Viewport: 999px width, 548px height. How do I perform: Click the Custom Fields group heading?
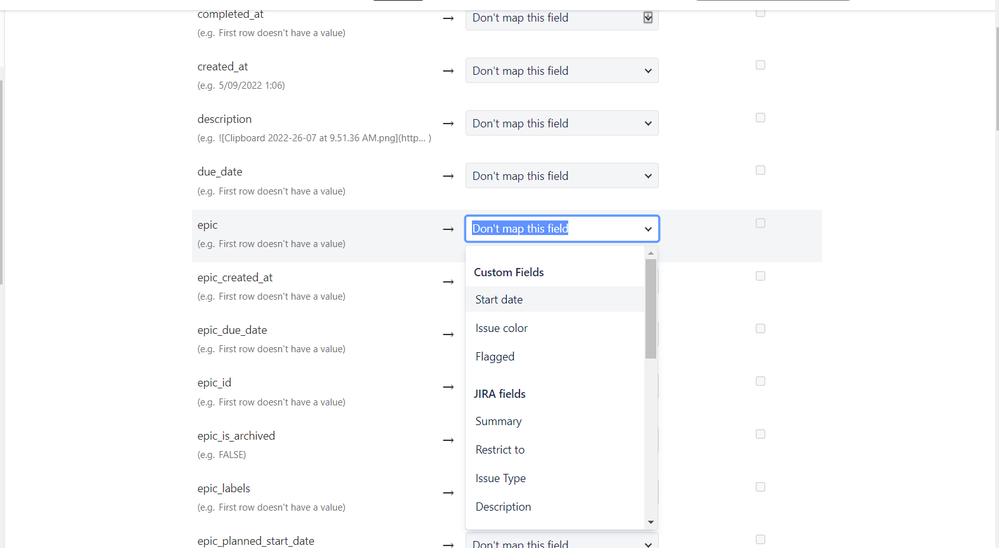click(508, 272)
